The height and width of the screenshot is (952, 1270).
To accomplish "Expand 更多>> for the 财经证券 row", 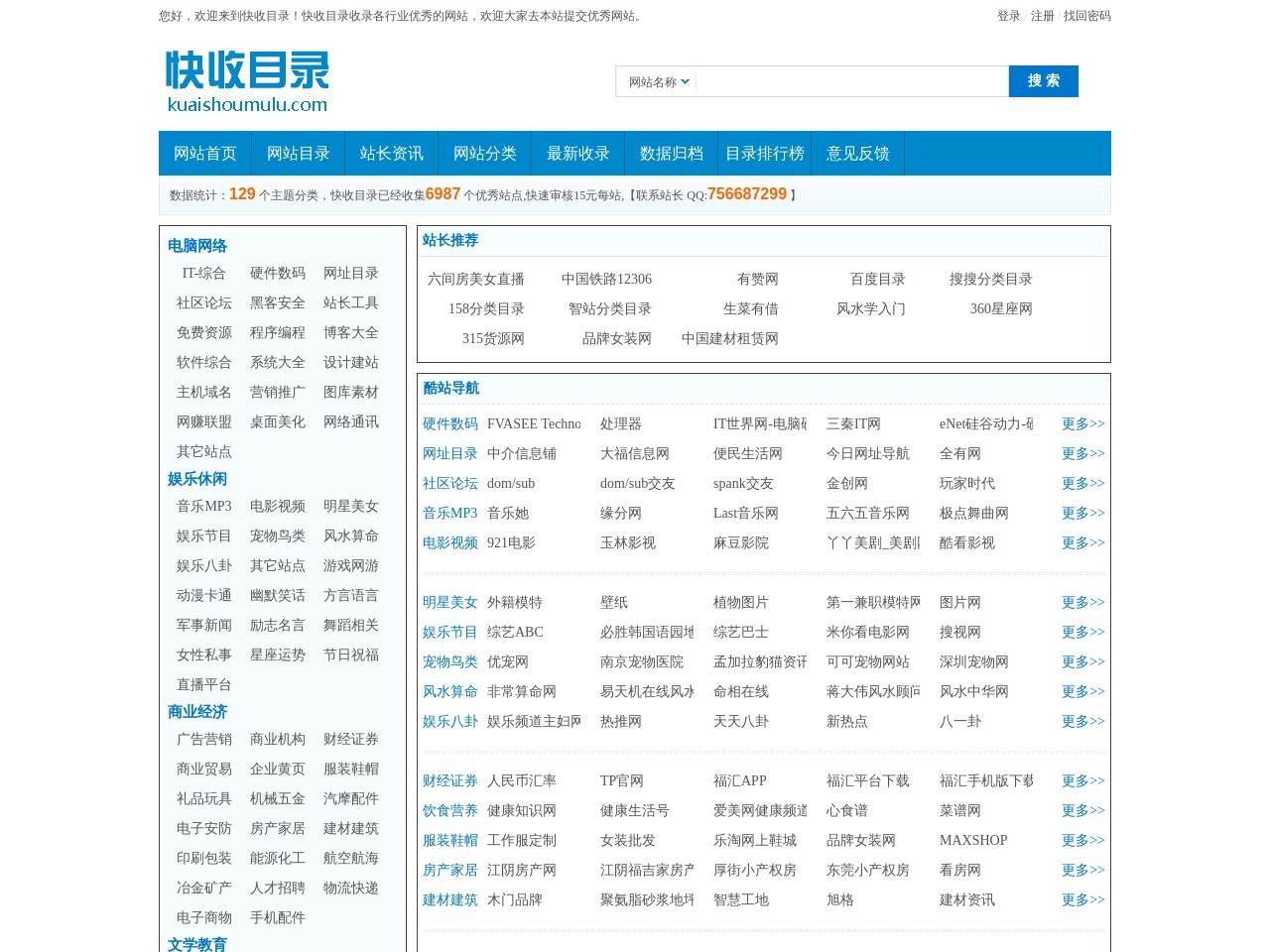I will coord(1082,781).
